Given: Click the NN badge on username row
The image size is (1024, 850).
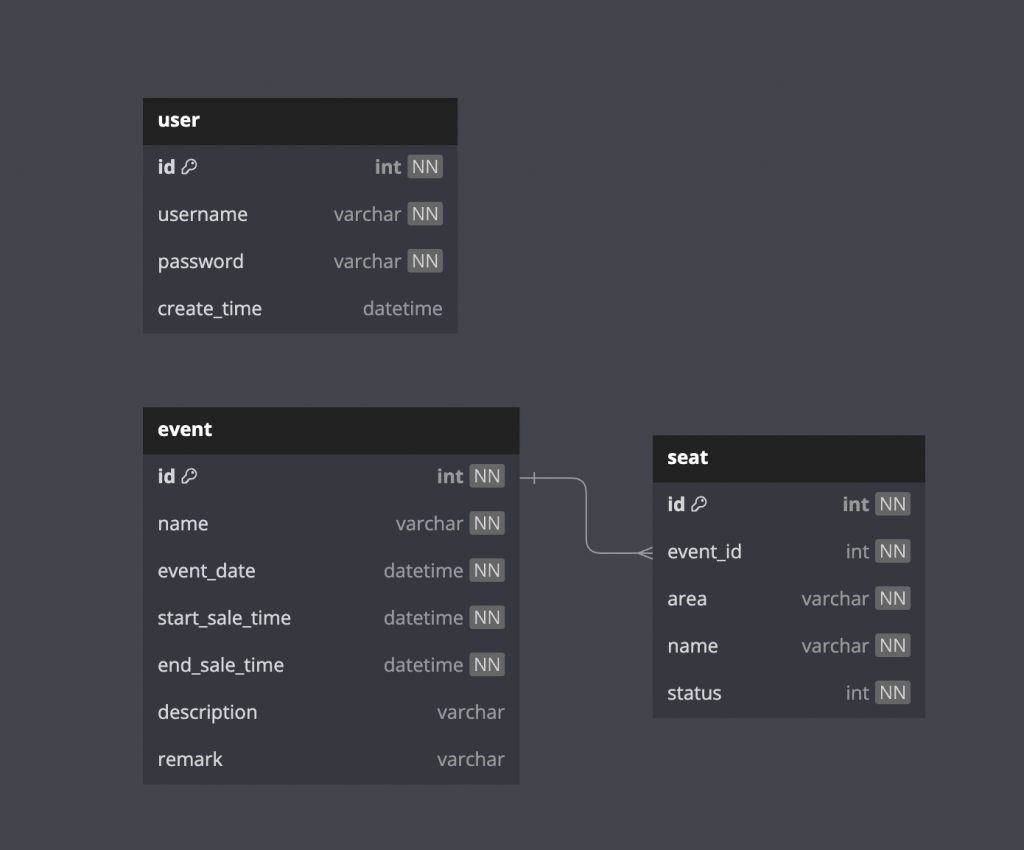Looking at the screenshot, I should [425, 214].
